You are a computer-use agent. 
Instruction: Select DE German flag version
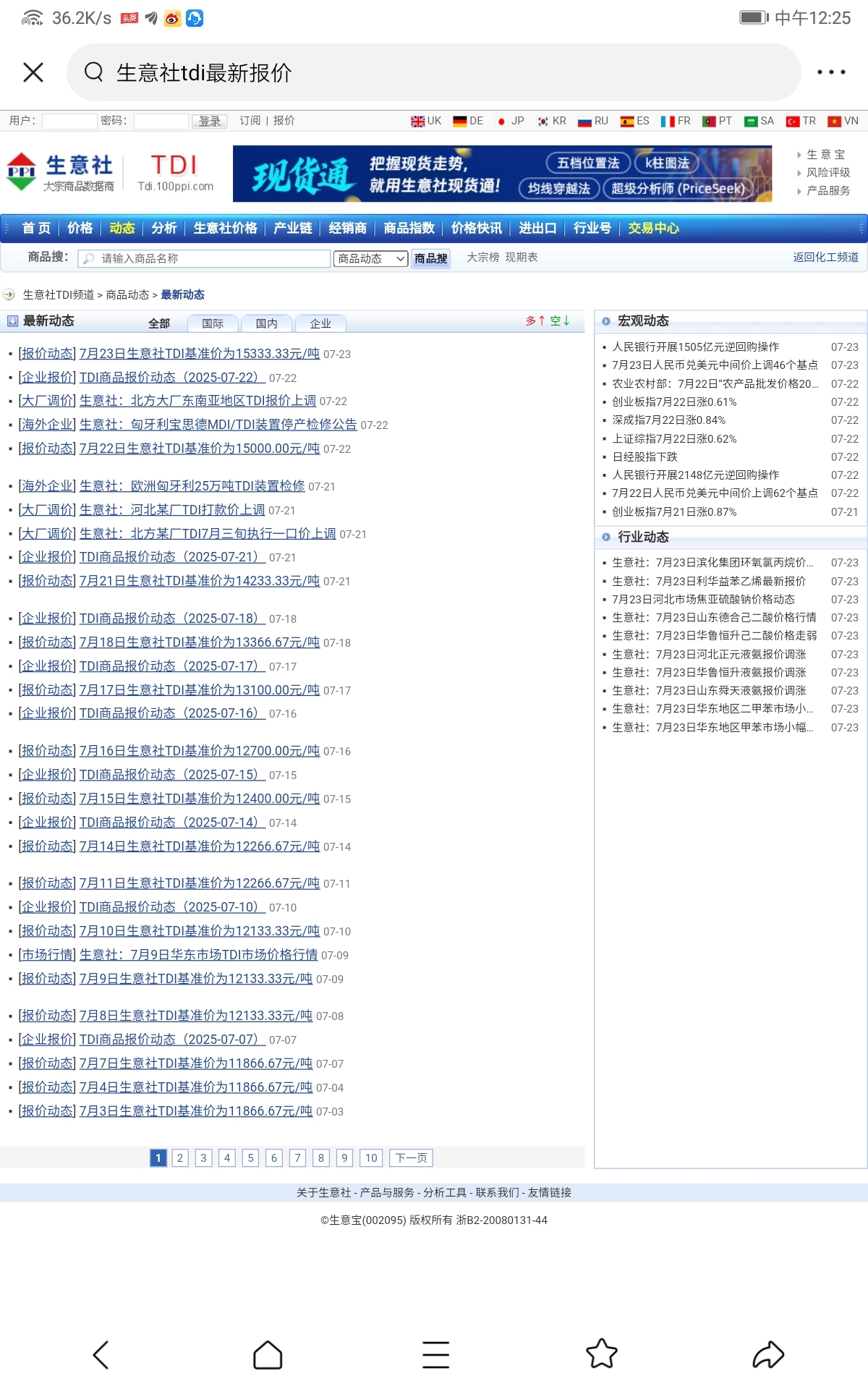[x=468, y=121]
